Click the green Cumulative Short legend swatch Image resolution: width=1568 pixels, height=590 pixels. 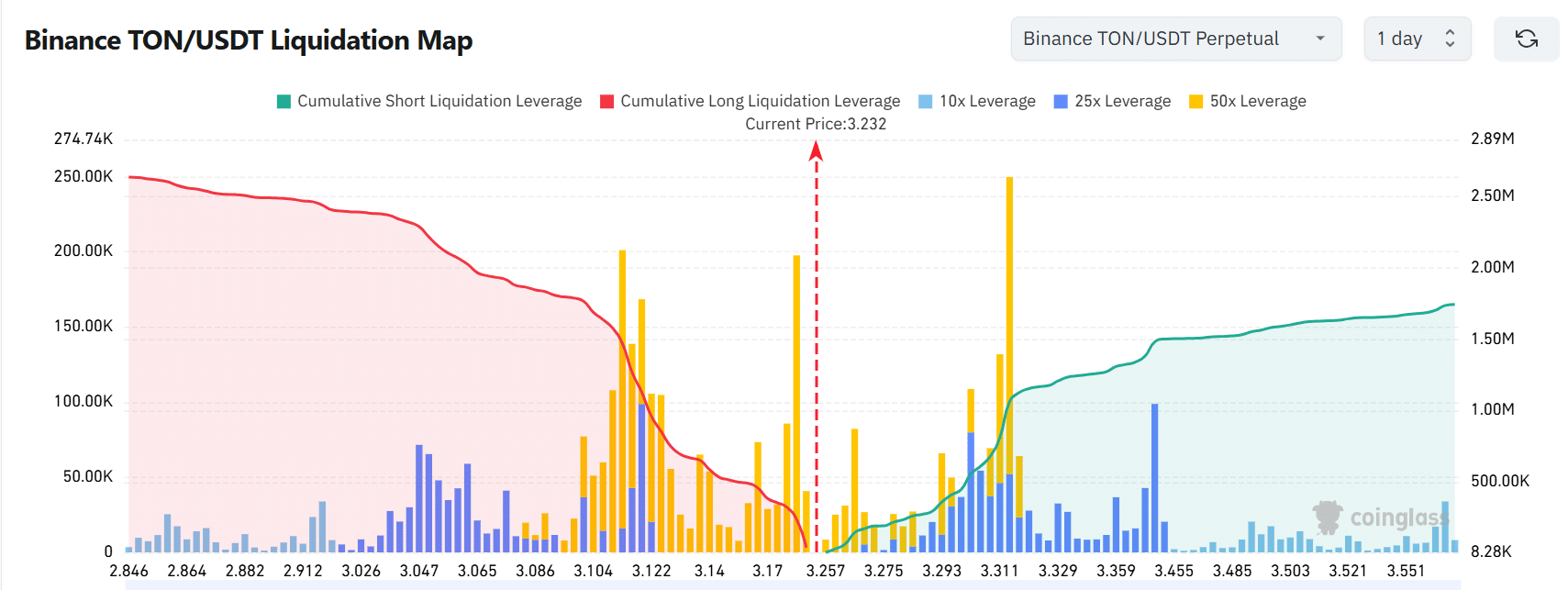tap(284, 101)
